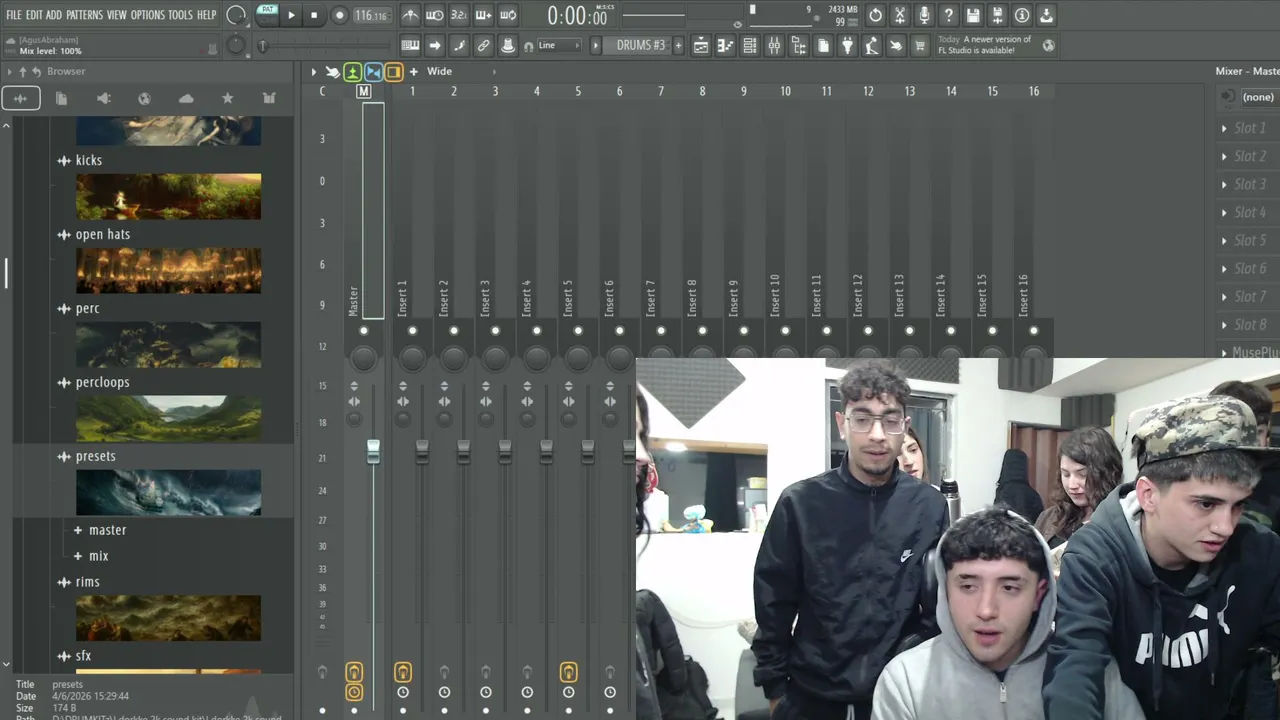1280x720 pixels.
Task: Click the microphone one-click recording icon
Action: tap(924, 15)
